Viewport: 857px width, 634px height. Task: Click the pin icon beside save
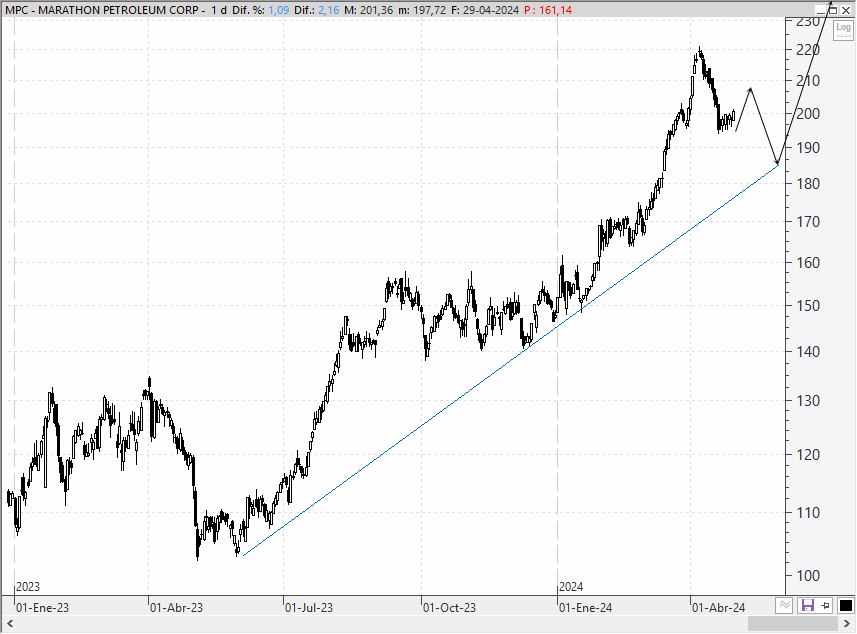click(x=825, y=606)
